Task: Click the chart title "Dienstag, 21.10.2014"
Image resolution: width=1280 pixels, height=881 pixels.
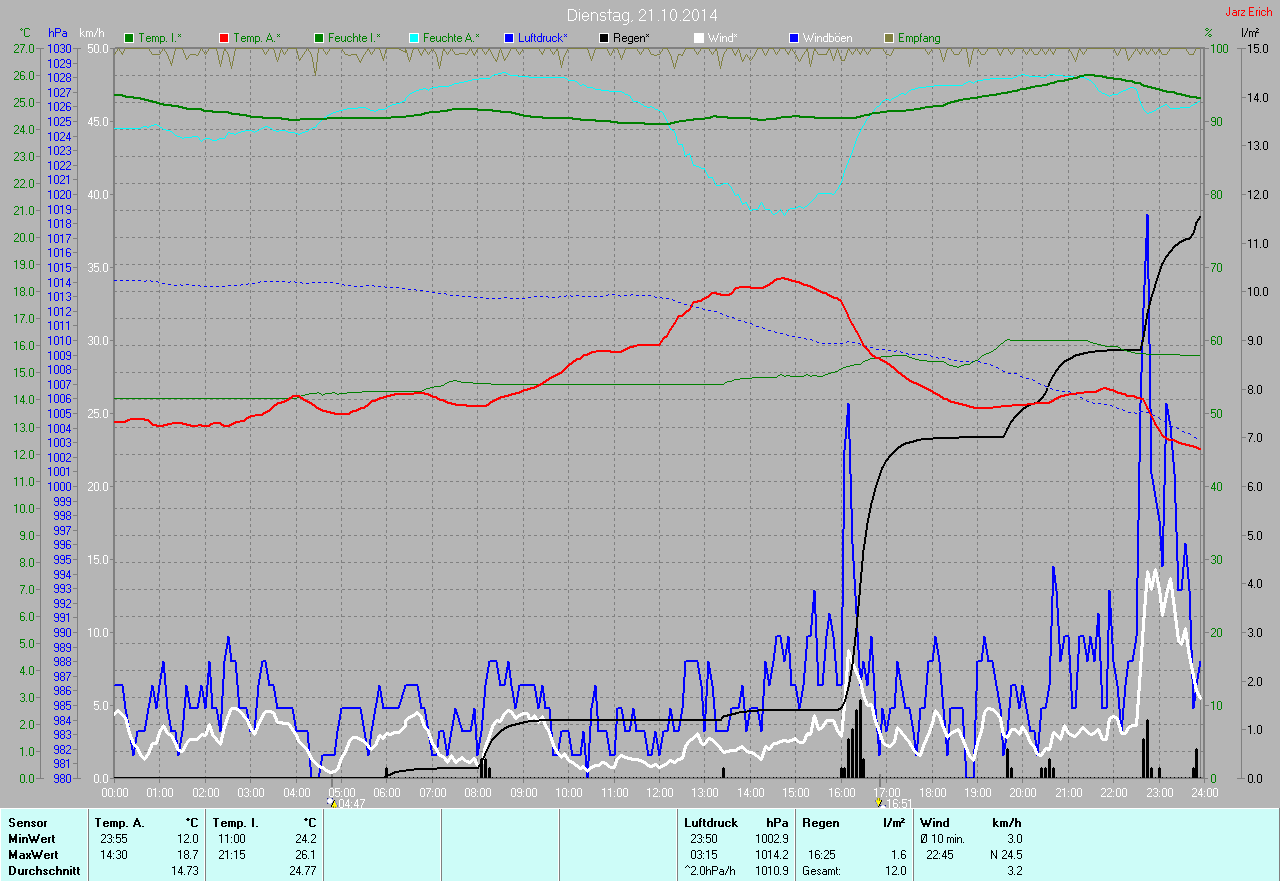Action: (642, 15)
